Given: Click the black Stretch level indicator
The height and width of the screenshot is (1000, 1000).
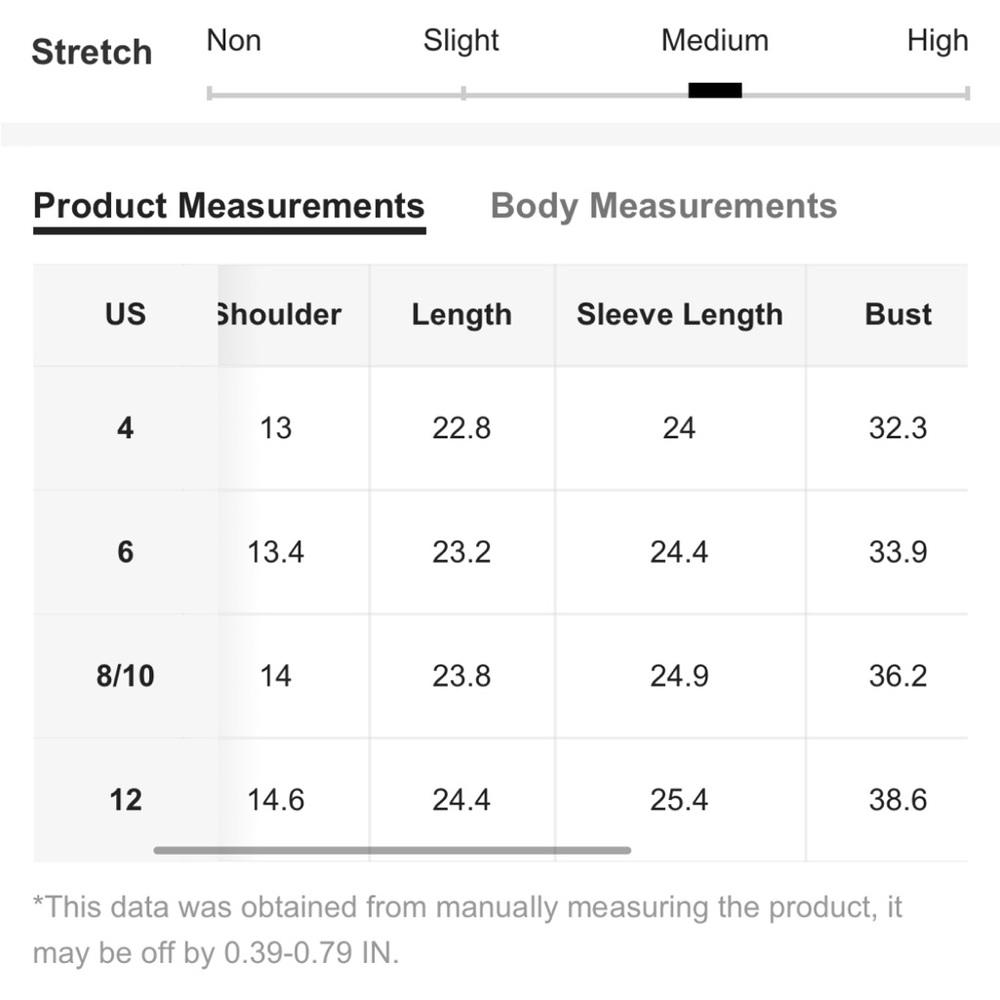Looking at the screenshot, I should 715,91.
